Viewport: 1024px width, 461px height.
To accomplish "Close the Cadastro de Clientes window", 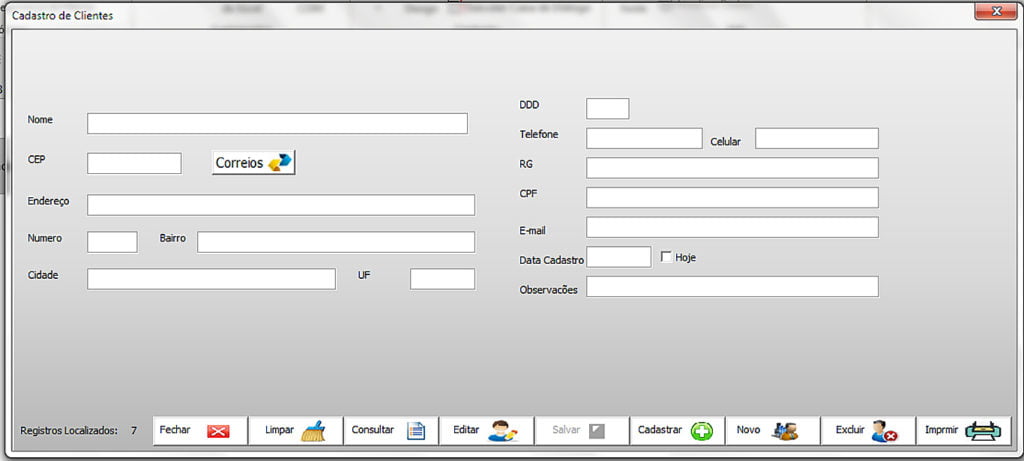I will tap(996, 11).
